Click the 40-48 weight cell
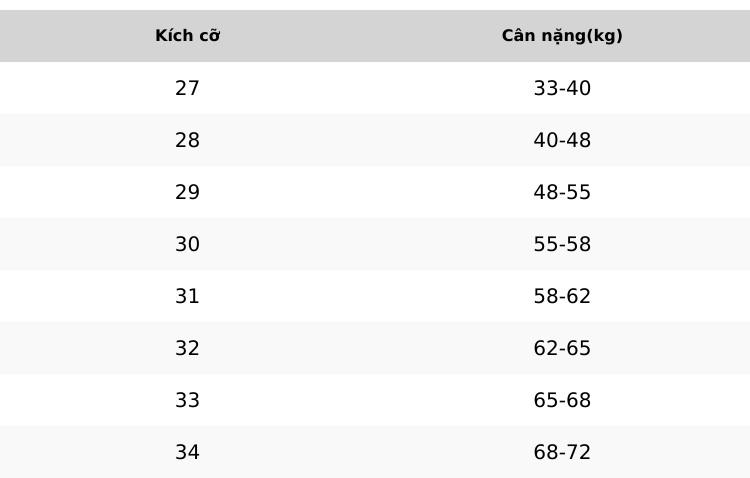Viewport: 750px width, 478px height. point(562,140)
